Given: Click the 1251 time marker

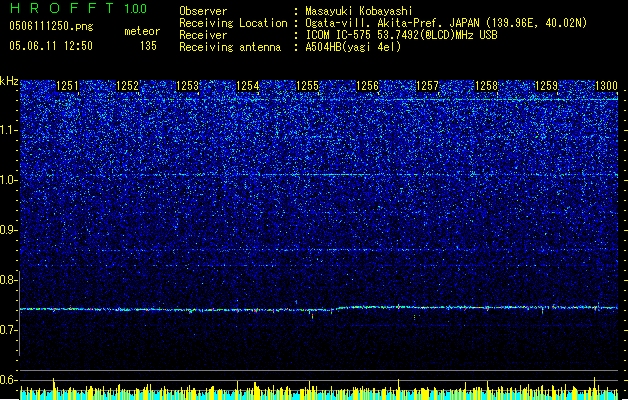Looking at the screenshot, I should tap(67, 86).
